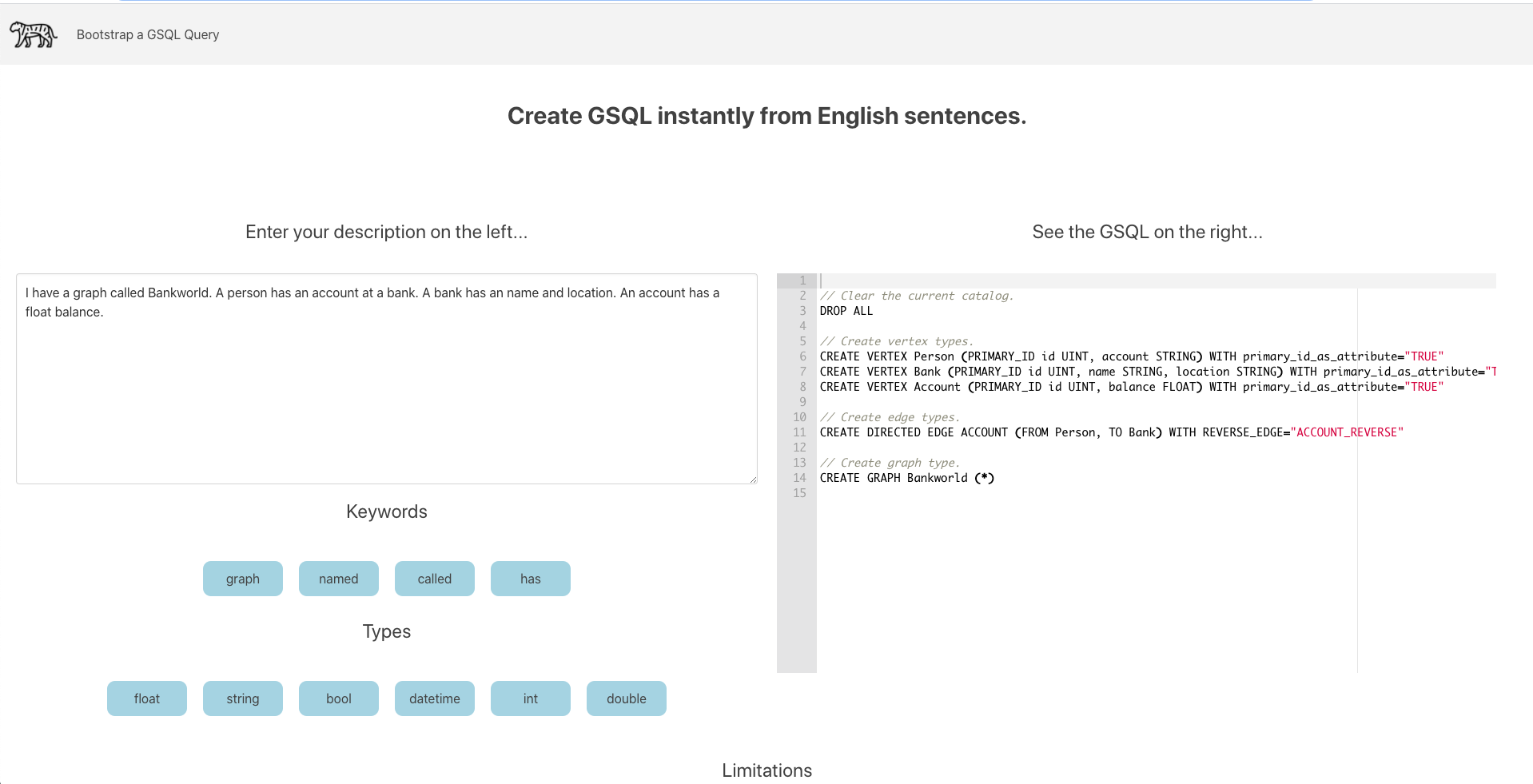Click line number 11 in the gutter

click(799, 432)
